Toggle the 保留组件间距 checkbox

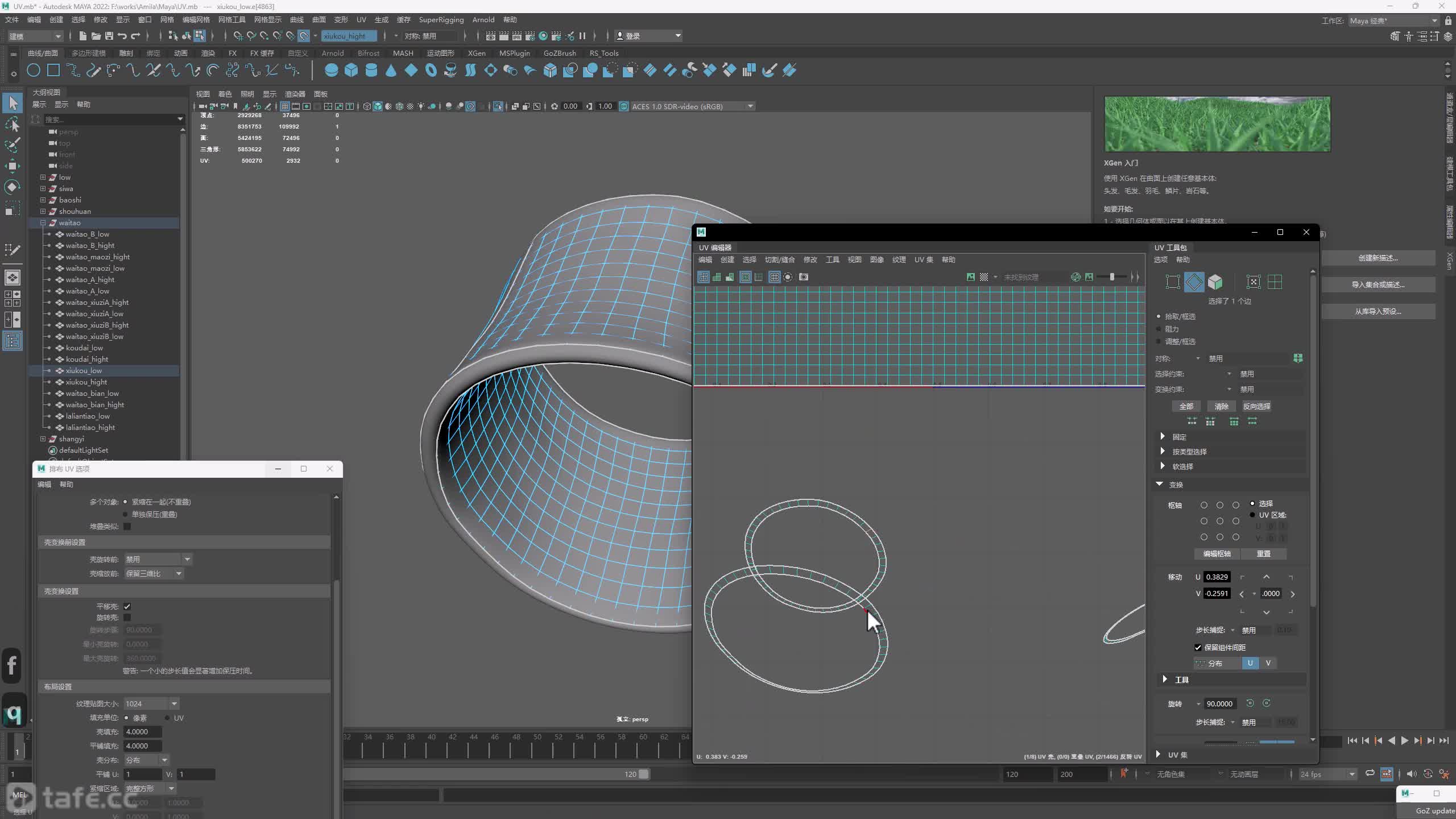1198,647
